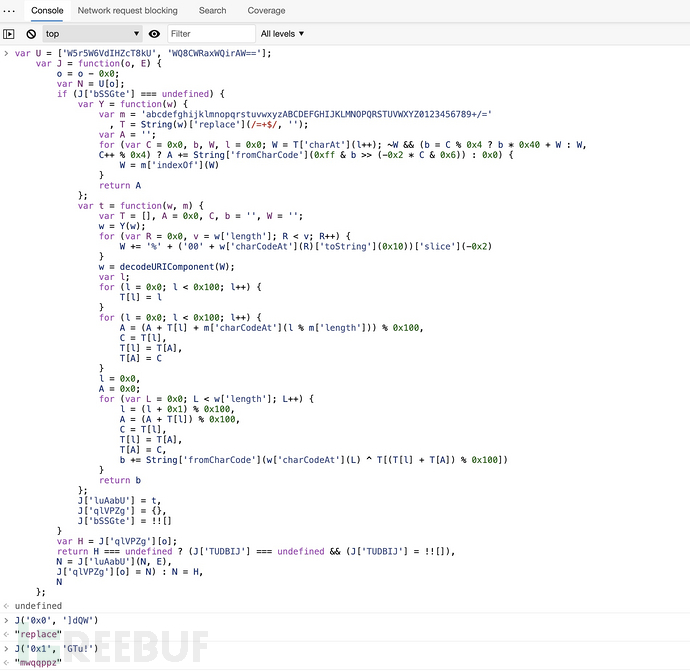The height and width of the screenshot is (671, 690).
Task: Open the three-dot more options menu
Action: (9, 10)
